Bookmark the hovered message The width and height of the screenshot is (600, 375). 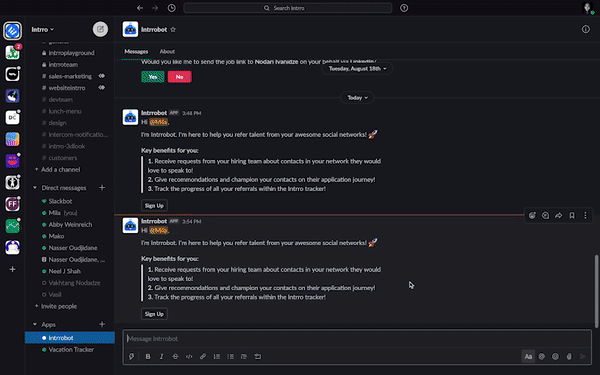pos(572,215)
